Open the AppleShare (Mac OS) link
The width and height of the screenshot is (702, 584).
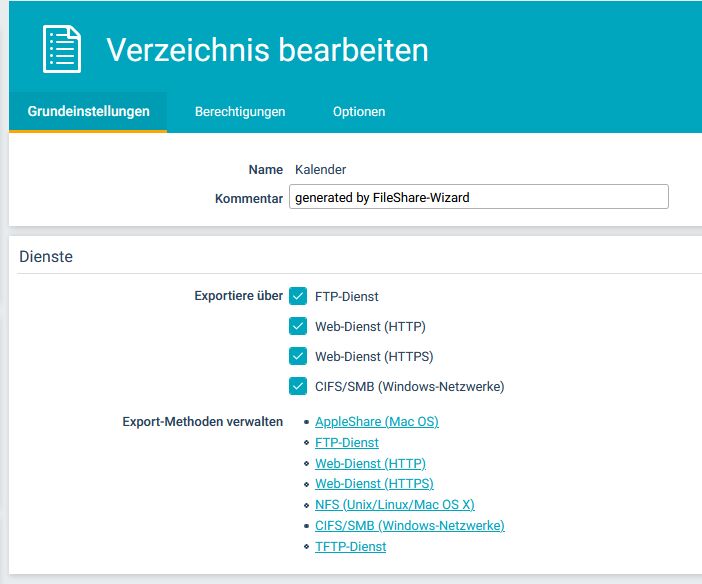point(376,422)
